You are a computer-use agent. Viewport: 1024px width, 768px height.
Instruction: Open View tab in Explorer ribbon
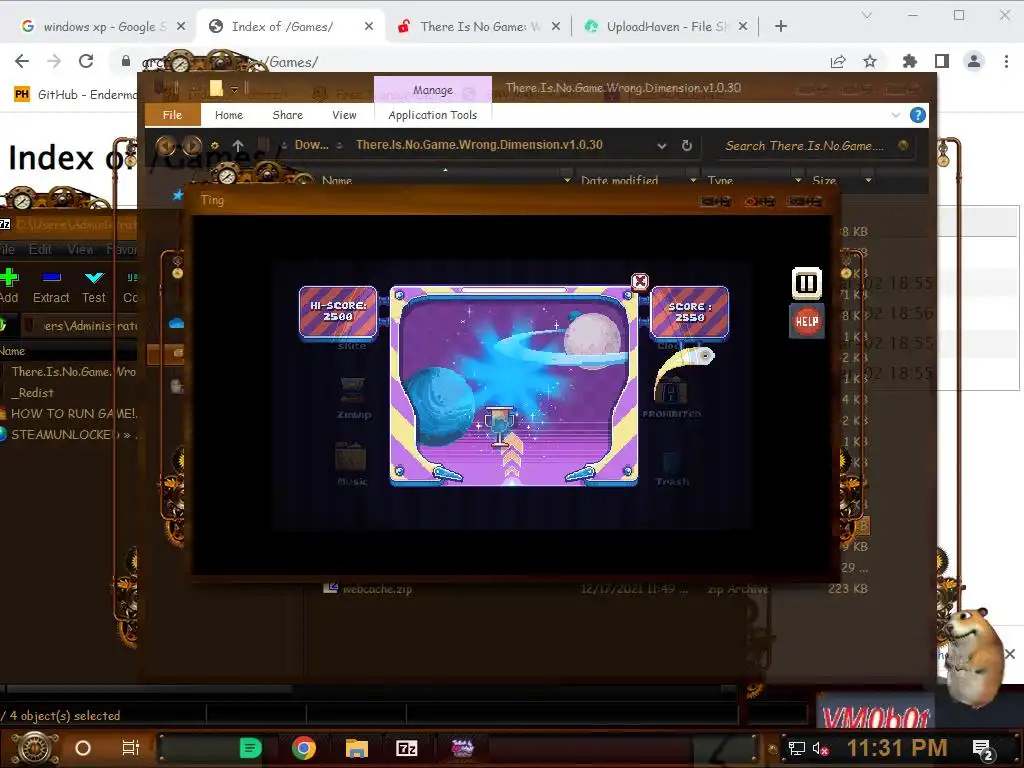point(344,115)
